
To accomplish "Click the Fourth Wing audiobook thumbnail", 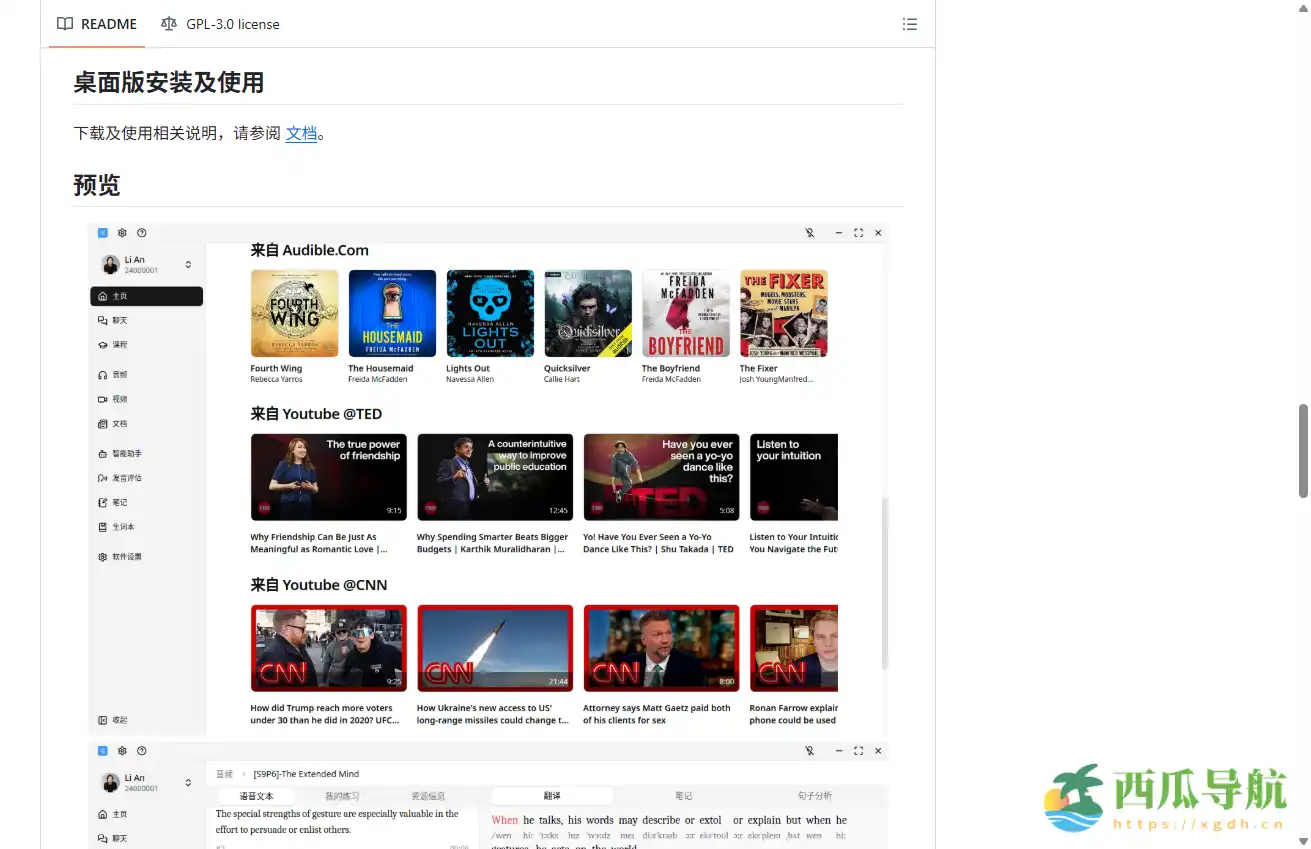I will (294, 312).
